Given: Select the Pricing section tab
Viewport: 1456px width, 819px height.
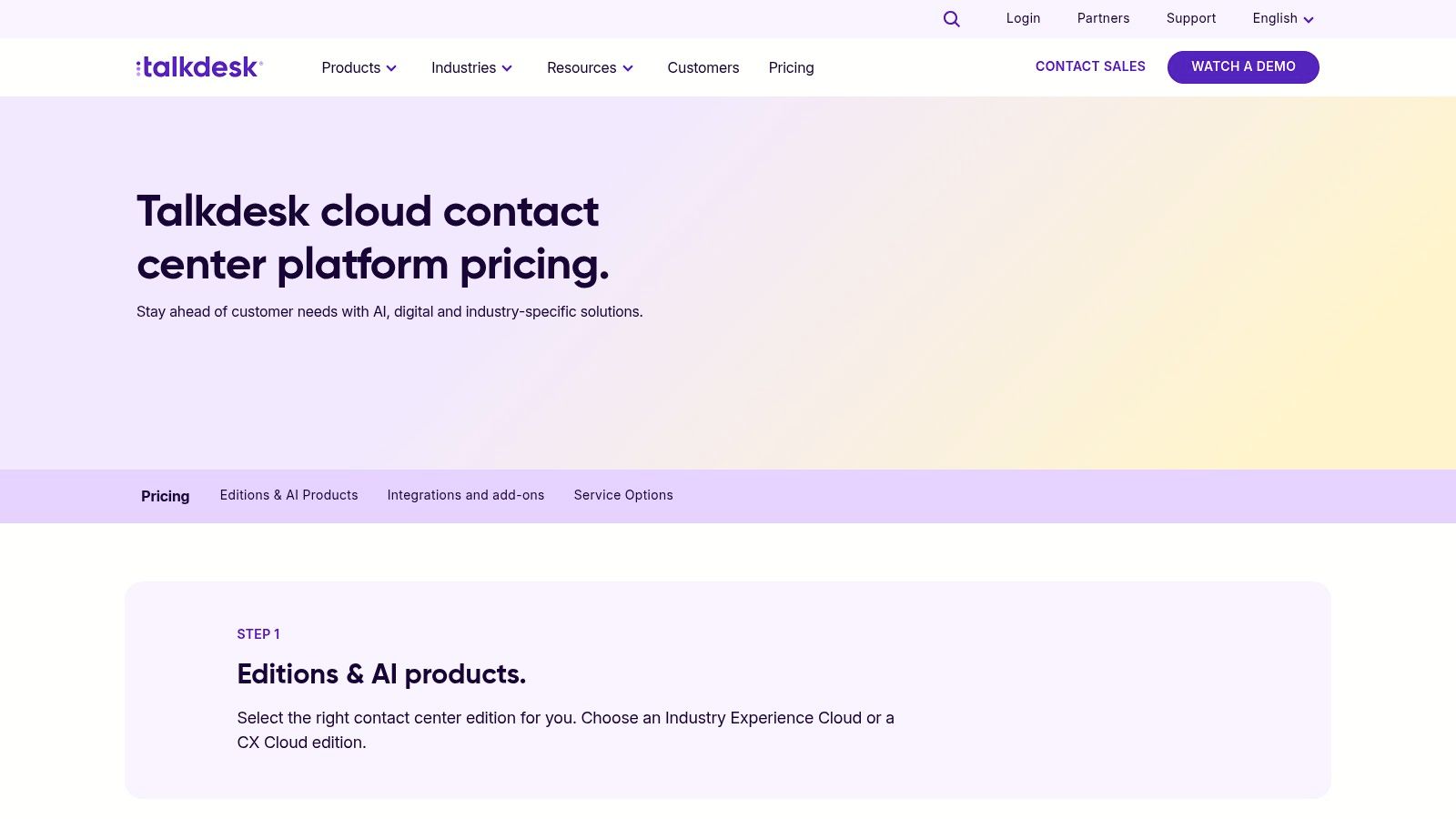Looking at the screenshot, I should [x=165, y=496].
